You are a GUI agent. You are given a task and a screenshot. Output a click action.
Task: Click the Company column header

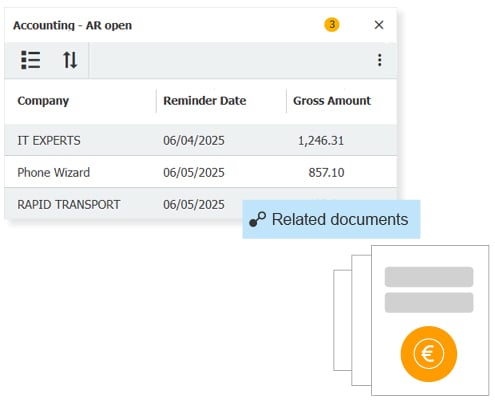coord(43,101)
